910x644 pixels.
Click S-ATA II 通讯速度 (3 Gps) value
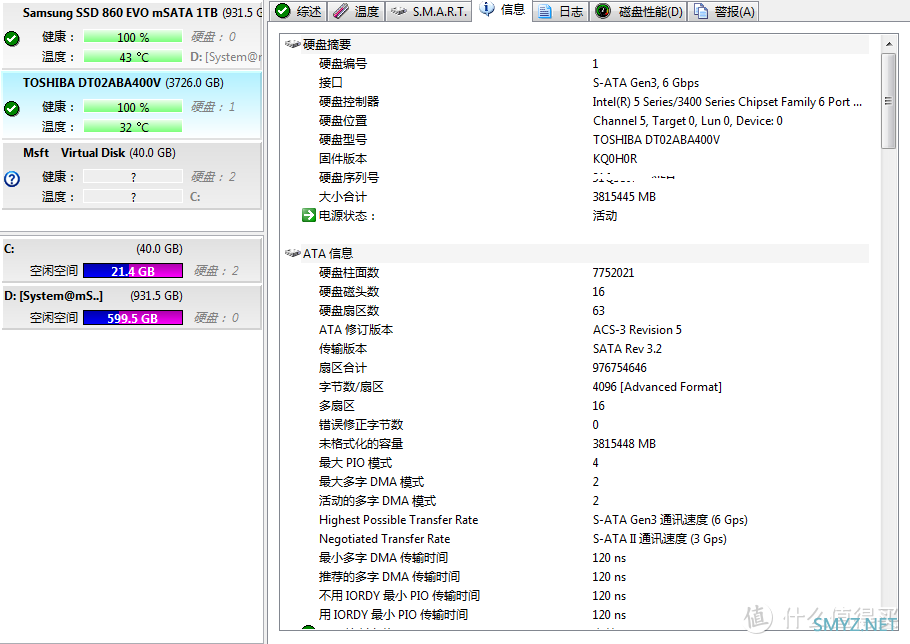click(659, 538)
